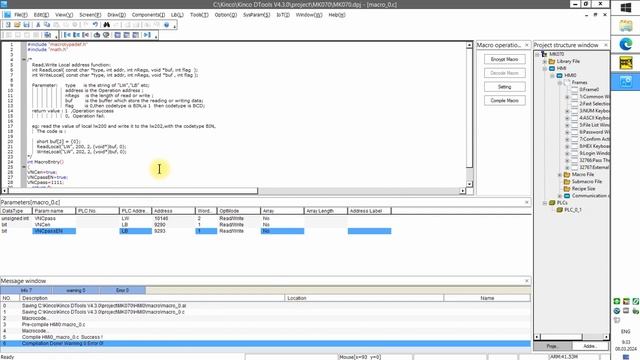640x360 pixels.
Task: Click the PLC_0_1 device icon
Action: [560, 210]
